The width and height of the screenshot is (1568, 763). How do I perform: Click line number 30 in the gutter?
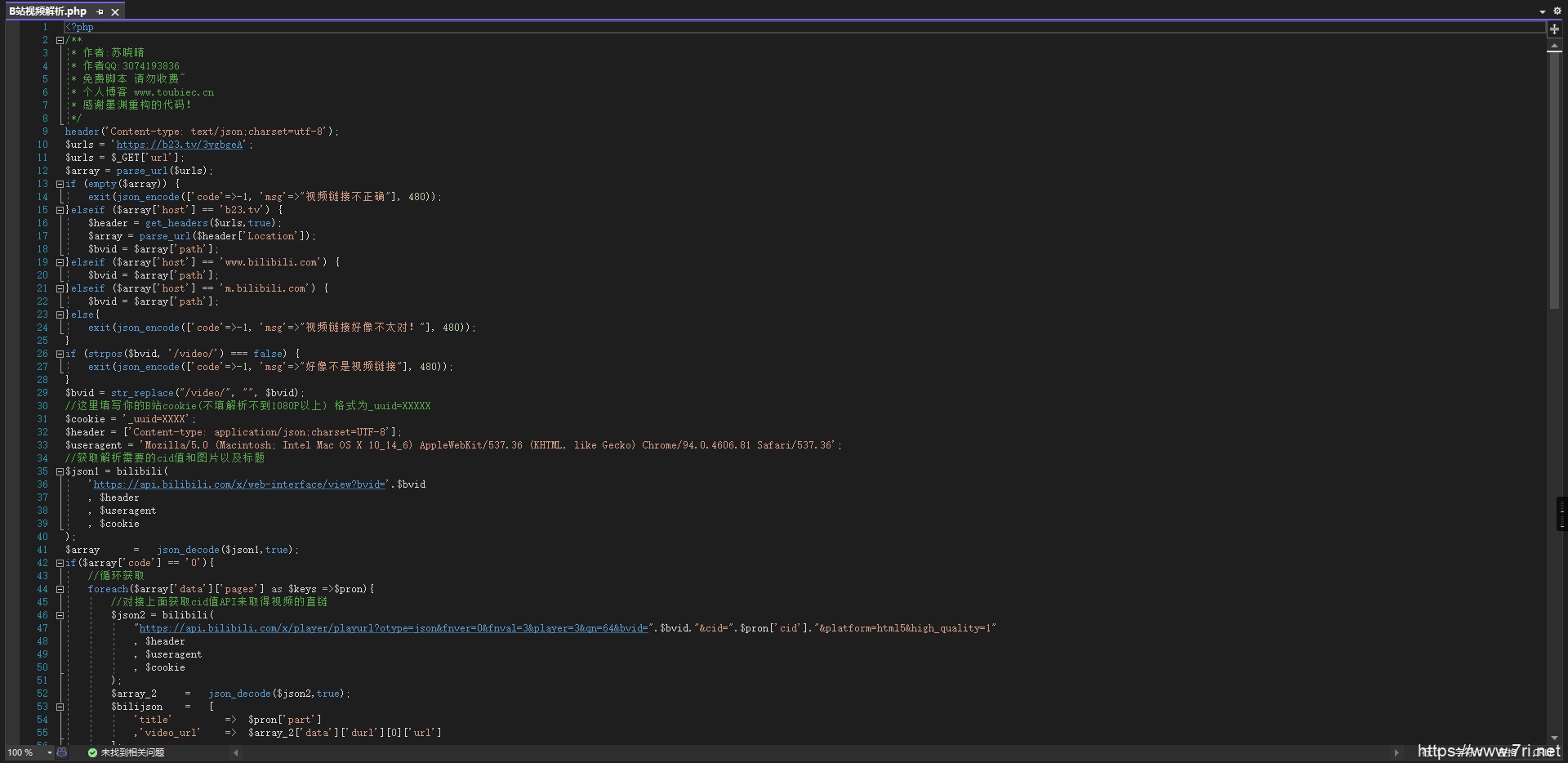click(x=42, y=406)
